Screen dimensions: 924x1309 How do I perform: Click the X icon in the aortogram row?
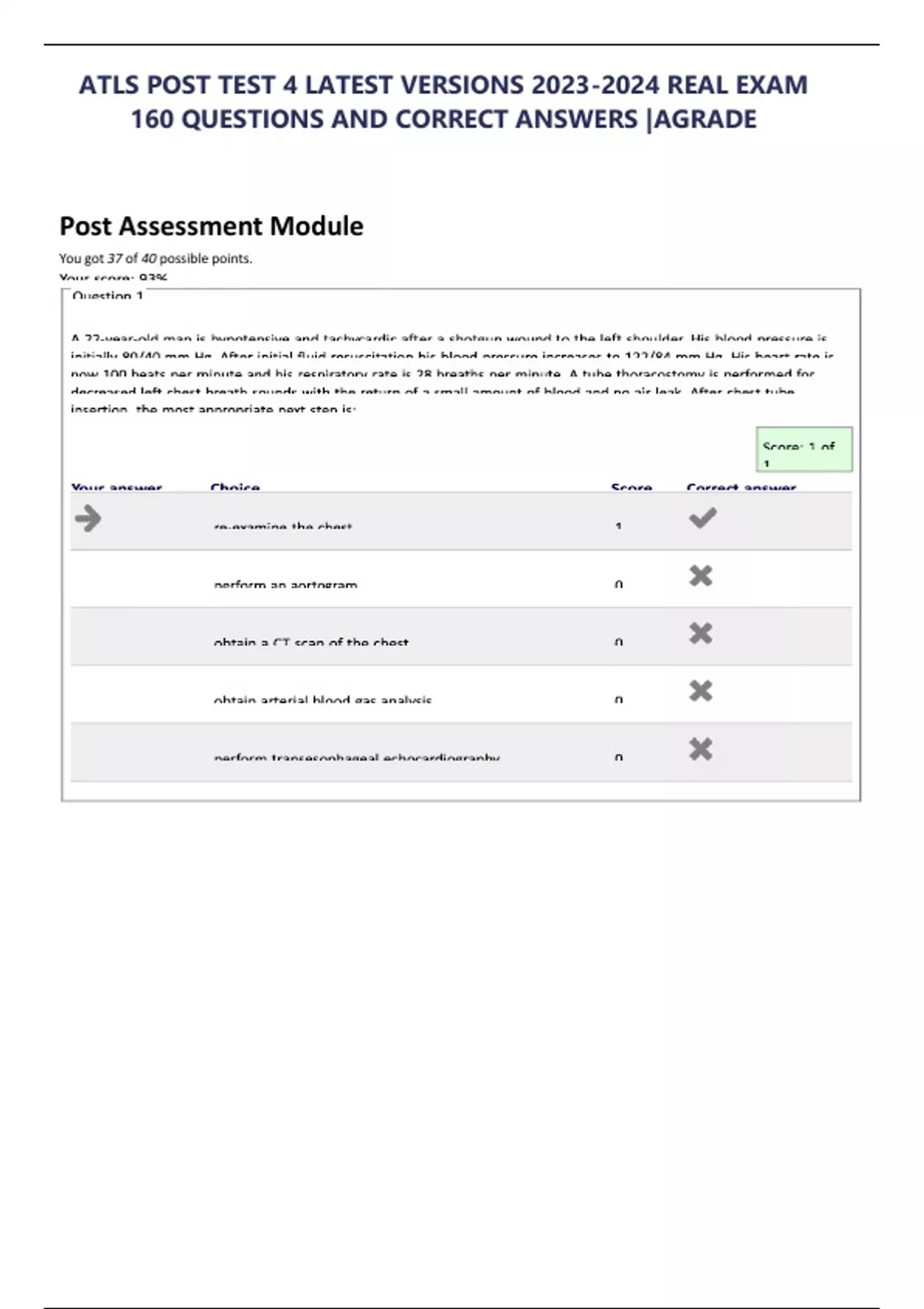click(x=701, y=576)
